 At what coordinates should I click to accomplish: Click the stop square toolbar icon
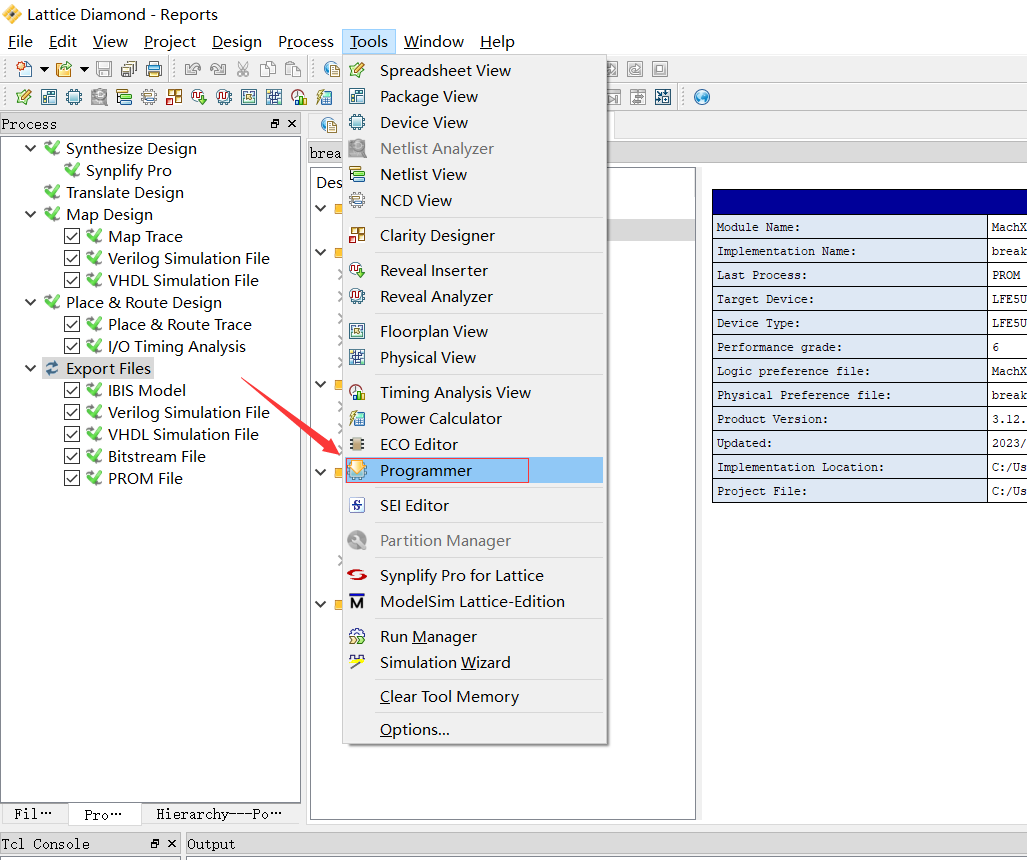(660, 69)
